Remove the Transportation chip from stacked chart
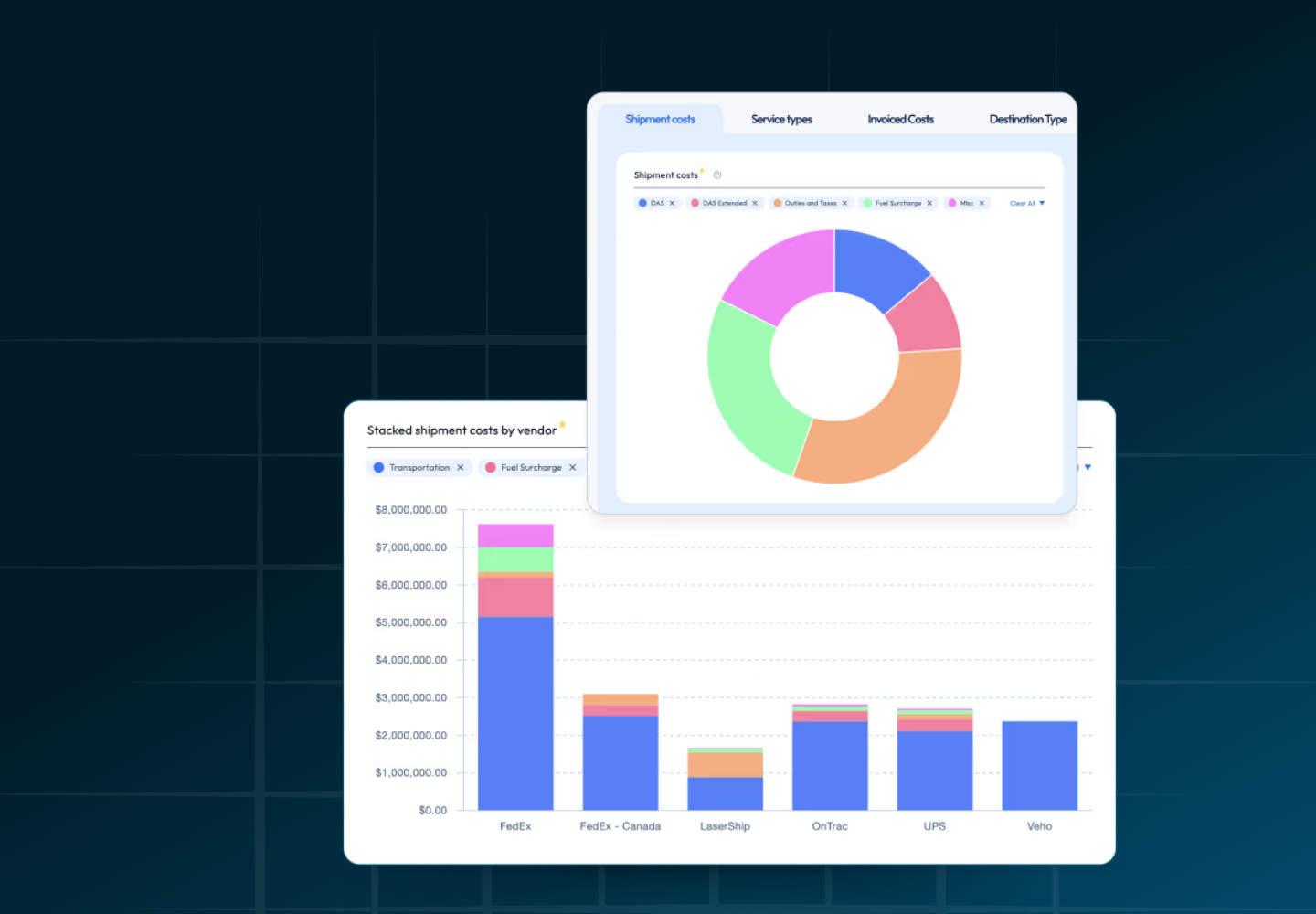This screenshot has width=1316, height=914. point(460,467)
